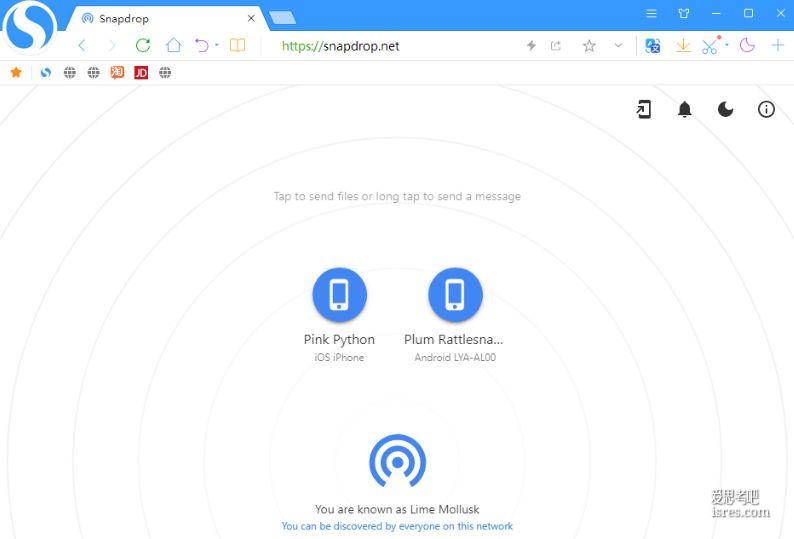Go to browser home page
The width and height of the screenshot is (794, 539).
(174, 46)
